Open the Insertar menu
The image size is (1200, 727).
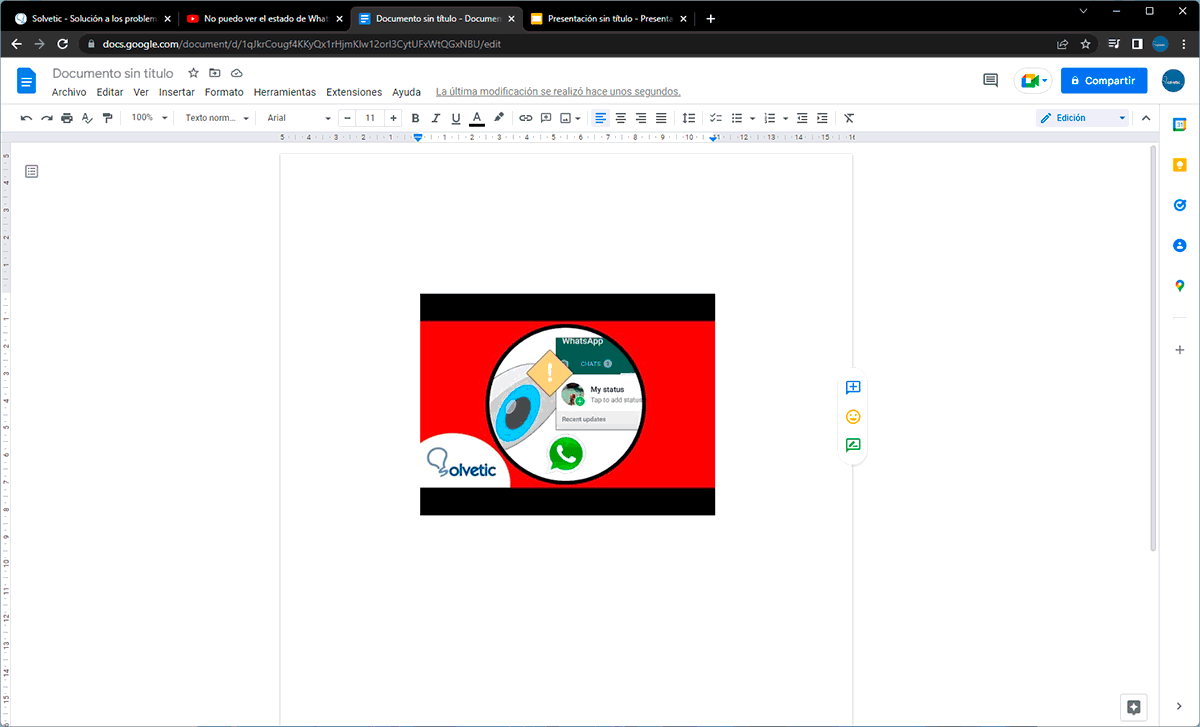click(x=177, y=92)
